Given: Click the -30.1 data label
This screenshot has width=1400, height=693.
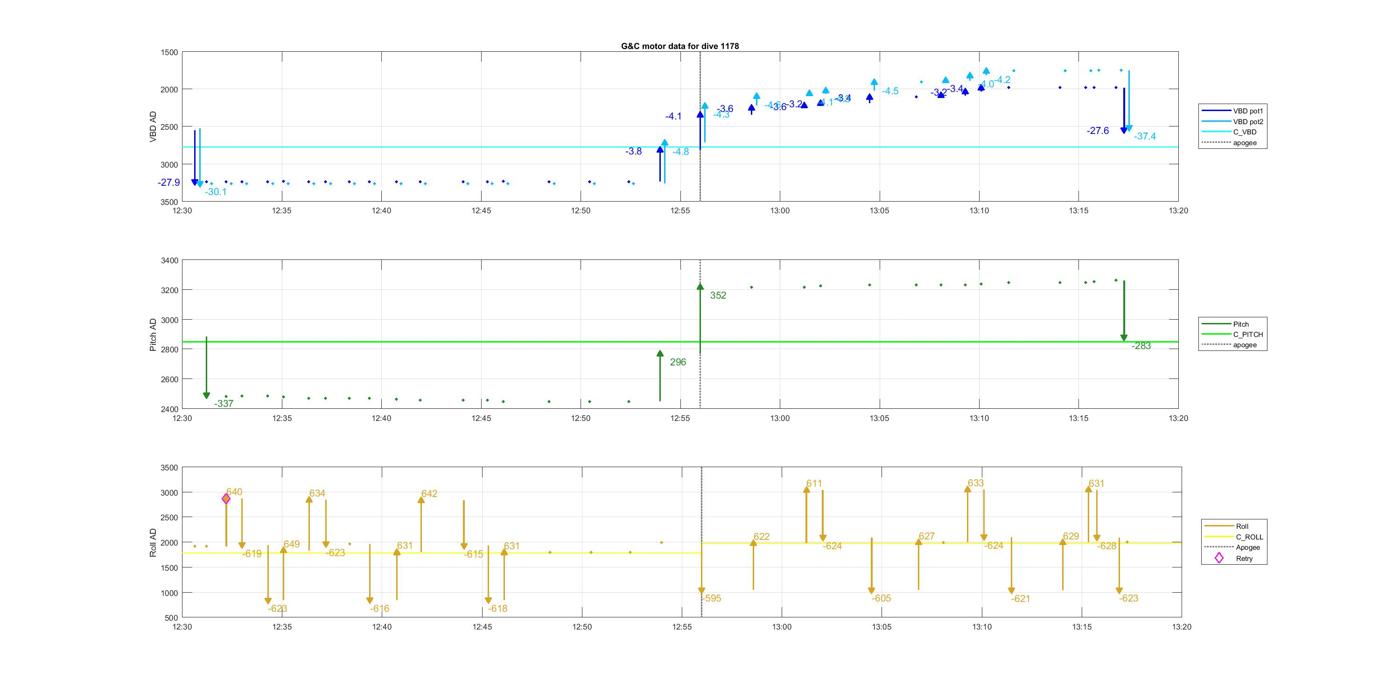Looking at the screenshot, I should click(x=215, y=192).
